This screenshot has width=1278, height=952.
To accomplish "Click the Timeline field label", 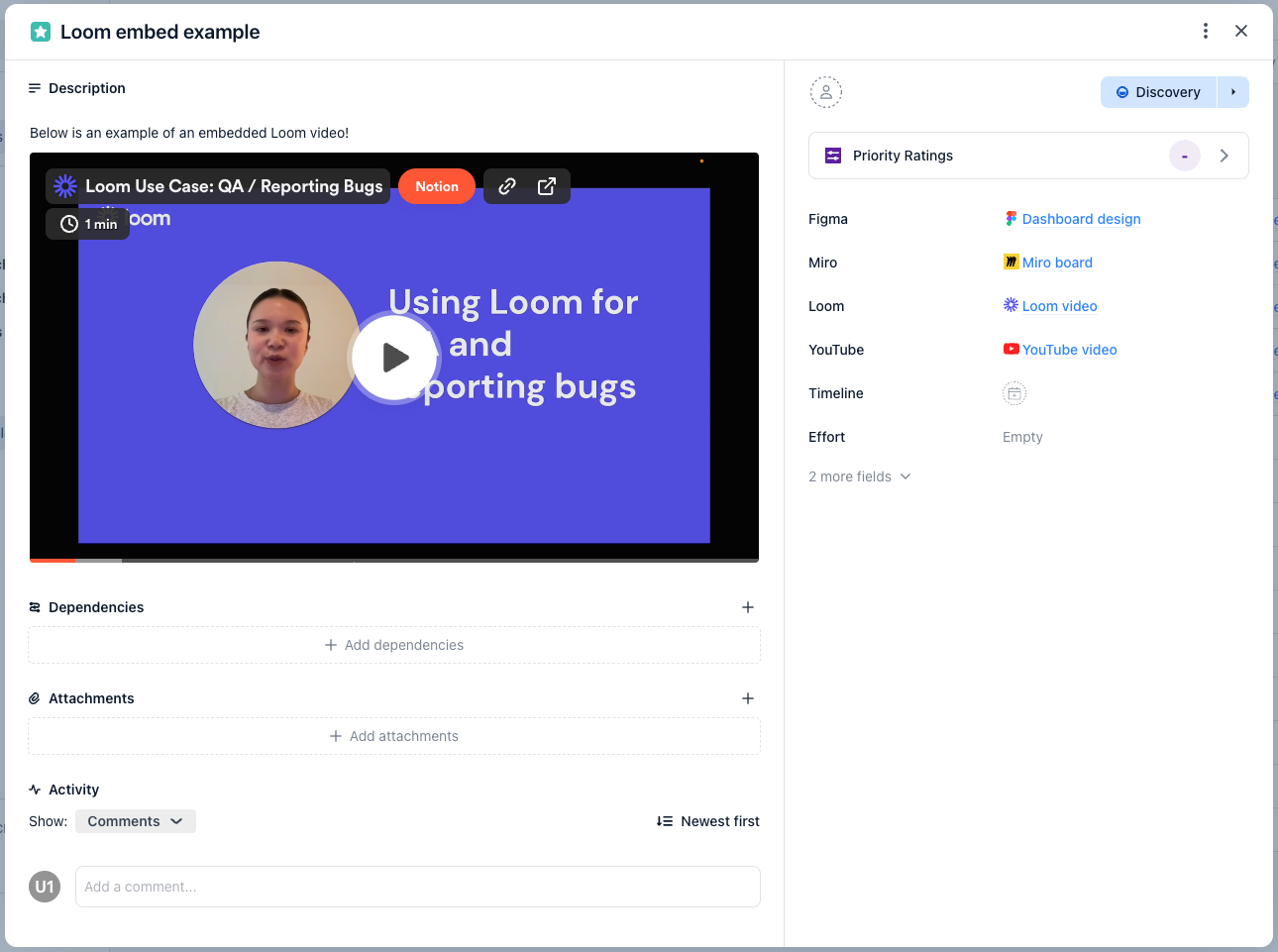I will coord(836,393).
